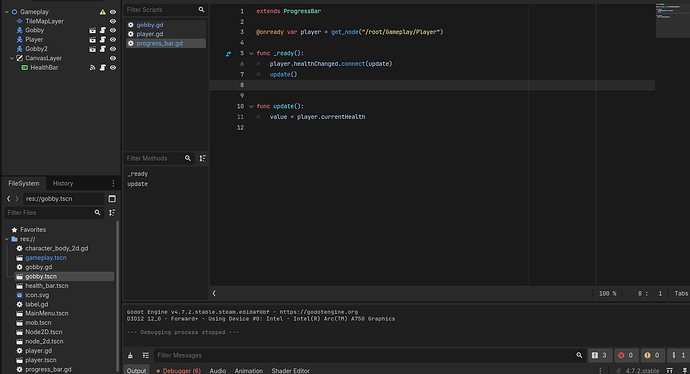The image size is (690, 374).
Task: Click the 100 % zoom level button
Action: 608,293
